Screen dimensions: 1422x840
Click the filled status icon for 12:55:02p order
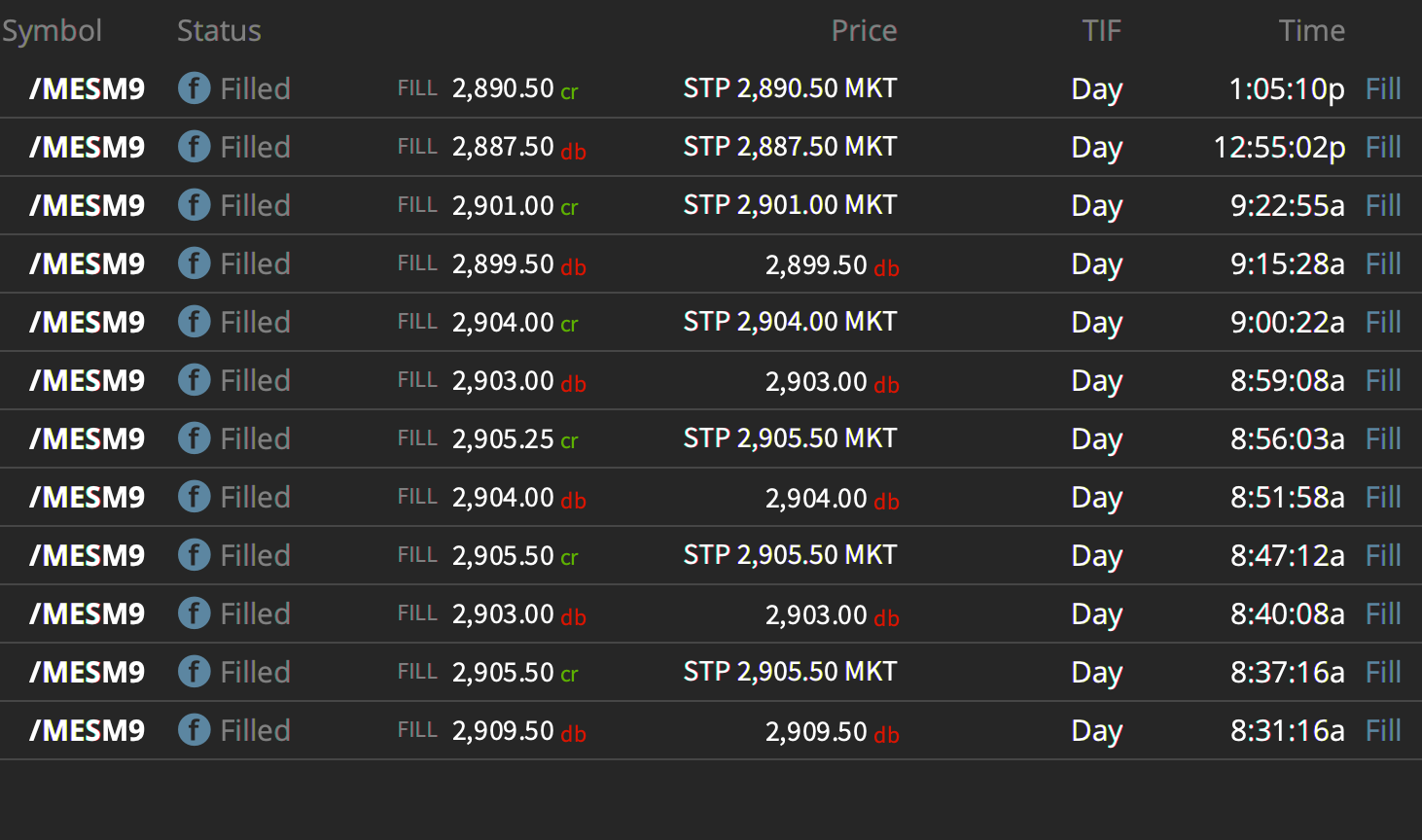(x=194, y=147)
